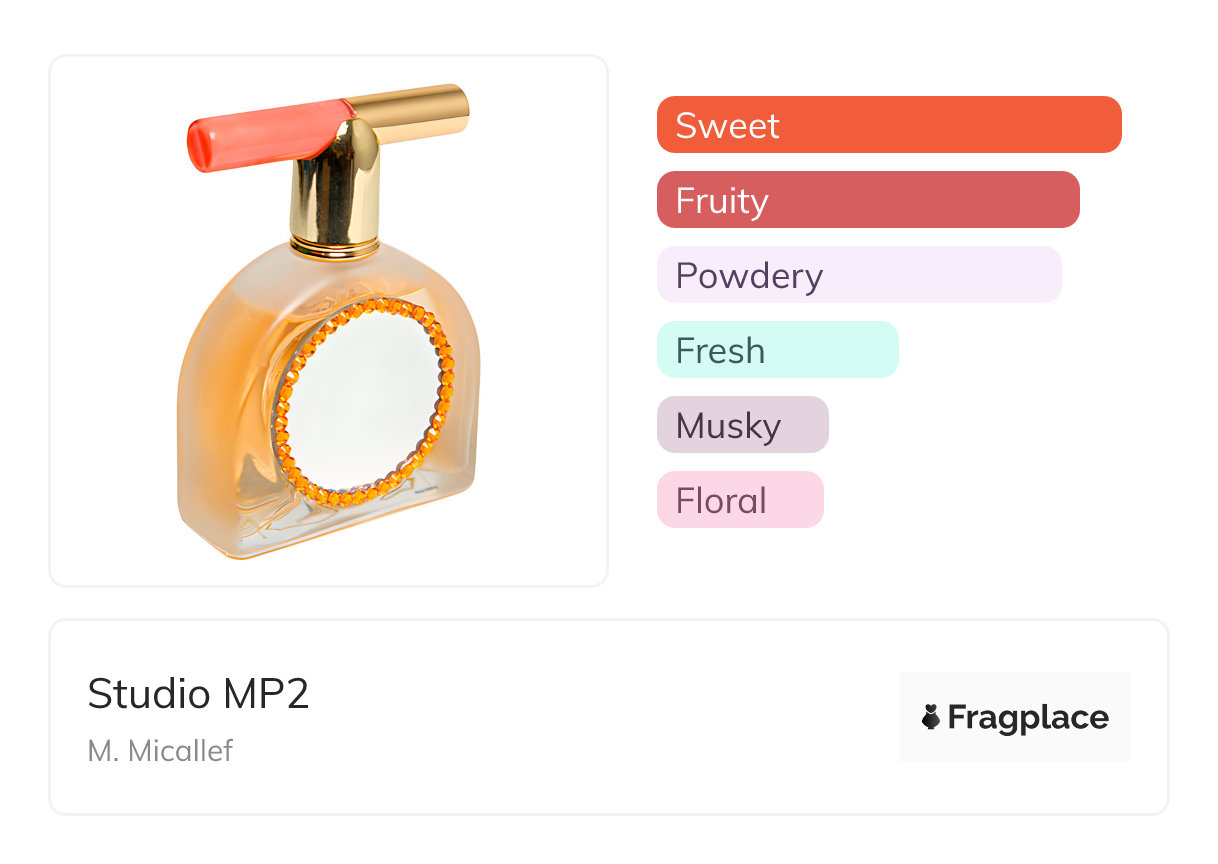Screen dimensions: 1218x864
Task: Click the Fragplace bottle logo icon
Action: [x=931, y=717]
